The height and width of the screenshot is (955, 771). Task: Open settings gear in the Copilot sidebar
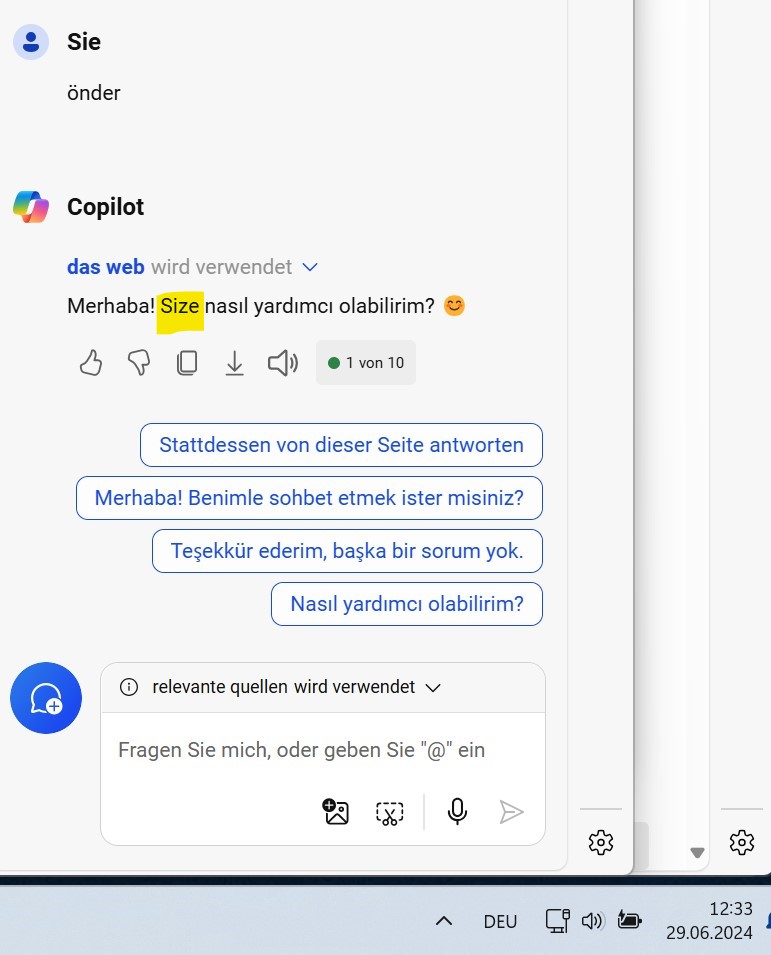coord(600,842)
